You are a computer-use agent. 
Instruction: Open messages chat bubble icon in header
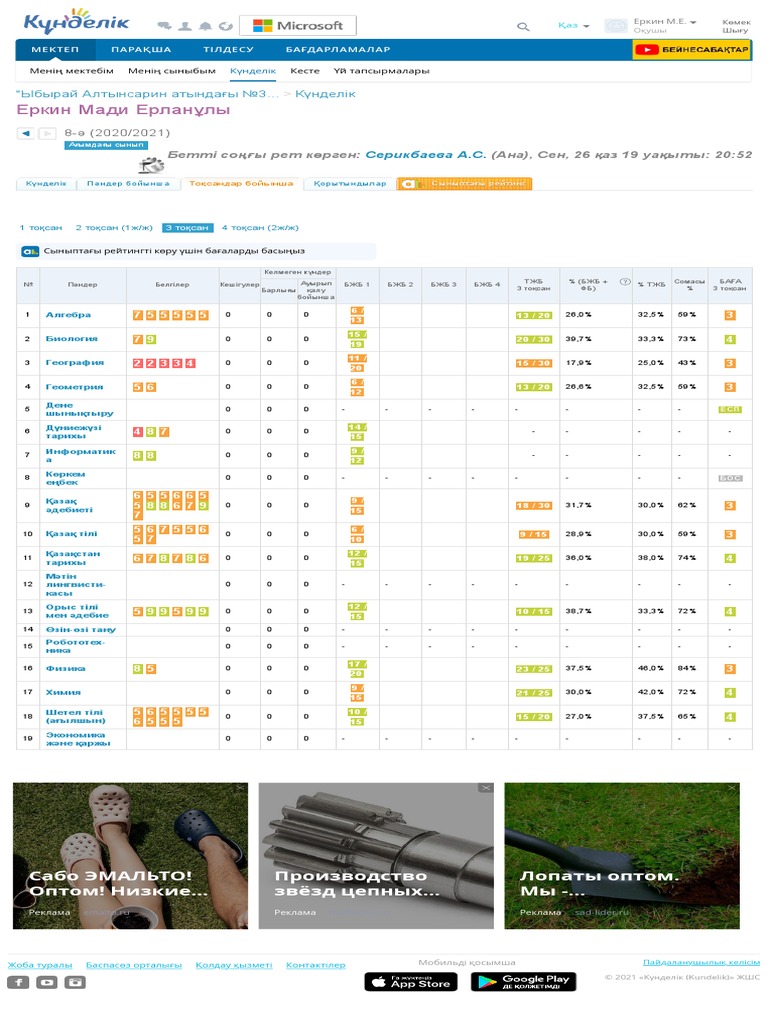165,26
